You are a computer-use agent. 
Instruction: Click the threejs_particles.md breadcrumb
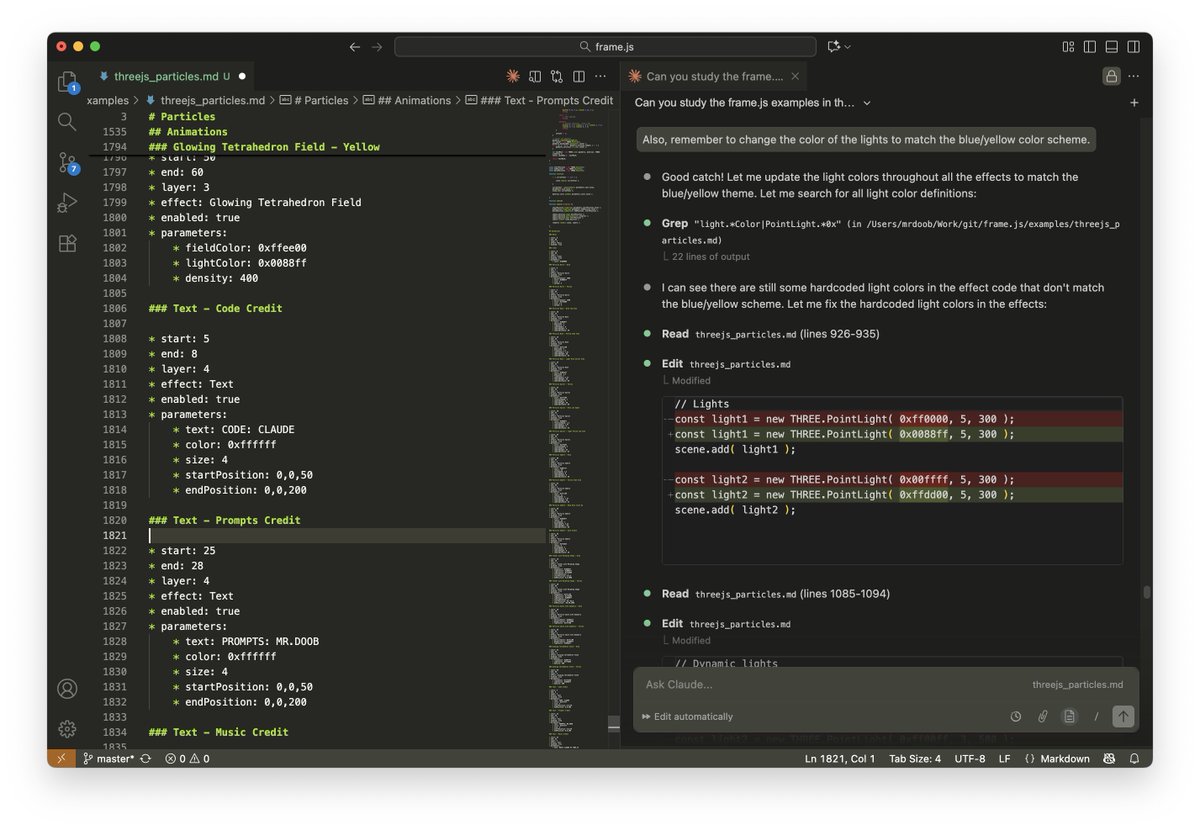pos(206,100)
